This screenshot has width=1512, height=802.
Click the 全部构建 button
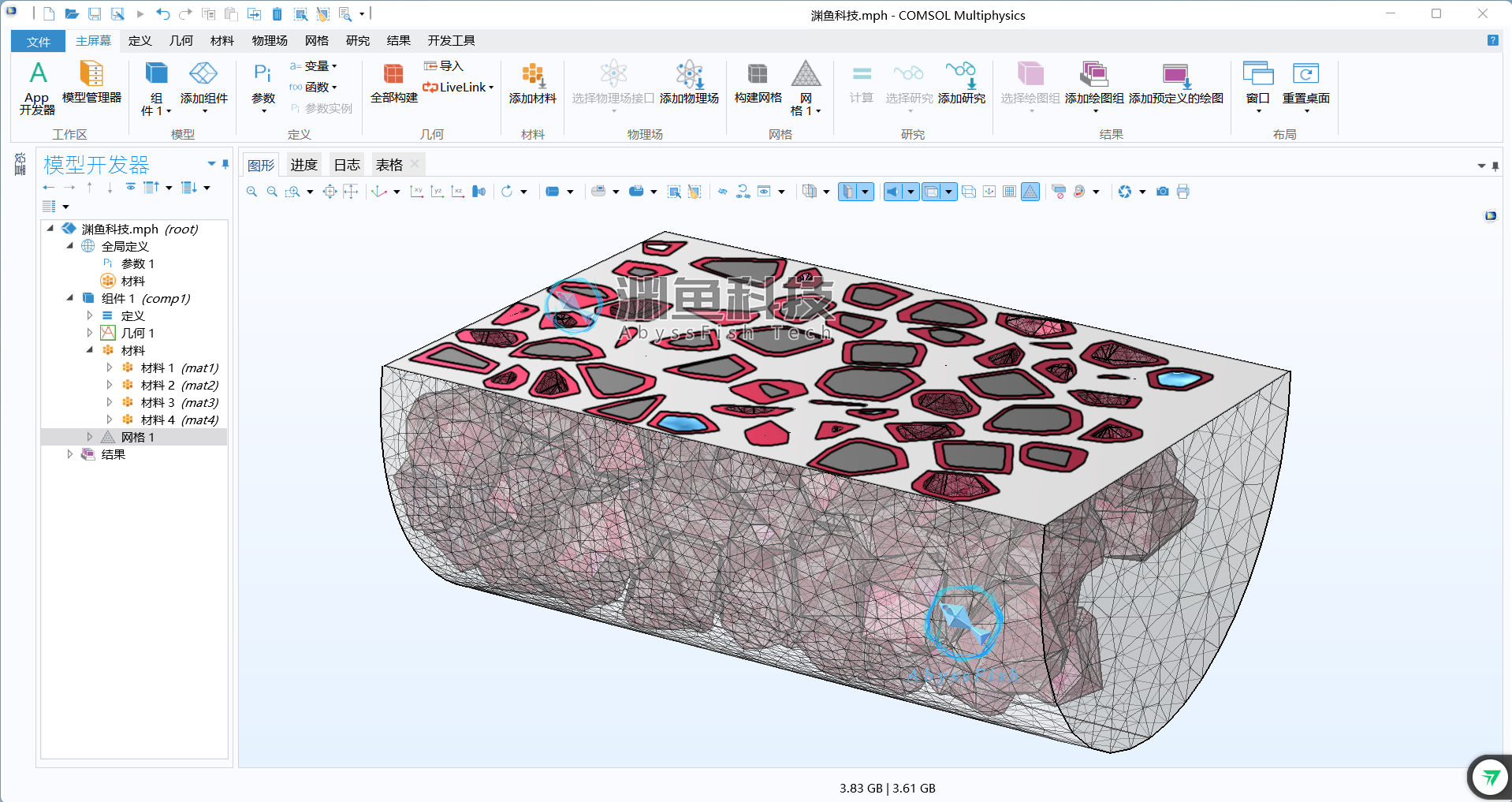393,83
